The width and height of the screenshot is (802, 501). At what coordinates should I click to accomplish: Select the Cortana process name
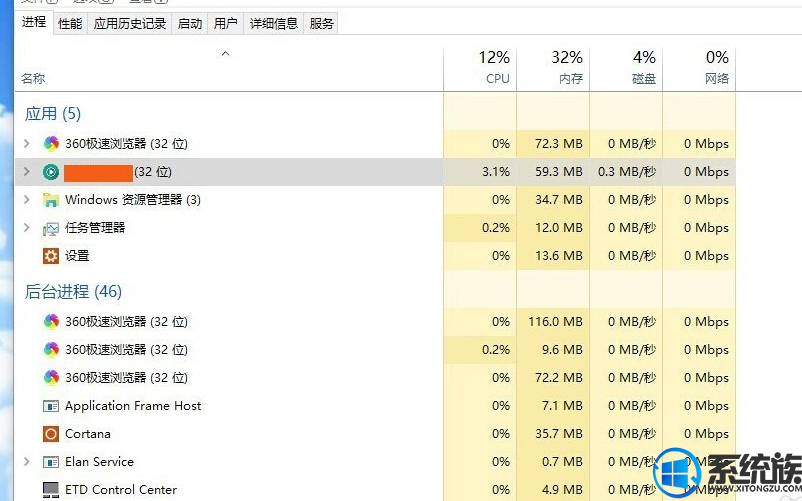87,434
